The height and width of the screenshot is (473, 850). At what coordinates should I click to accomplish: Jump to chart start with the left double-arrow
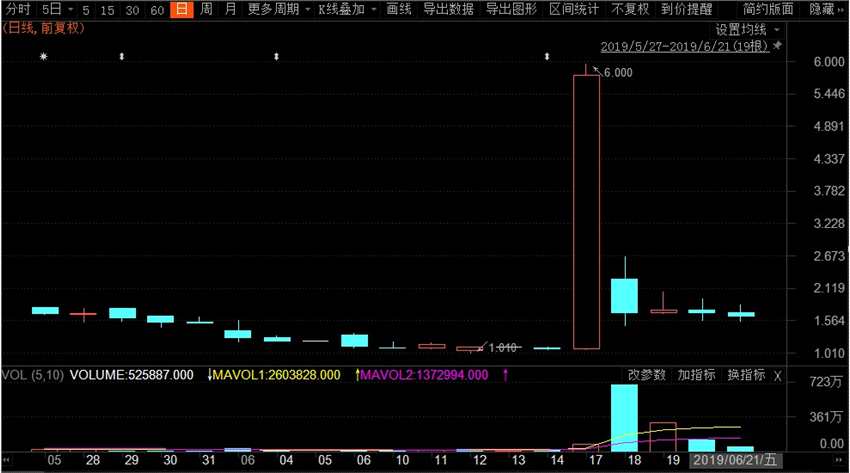point(7,461)
